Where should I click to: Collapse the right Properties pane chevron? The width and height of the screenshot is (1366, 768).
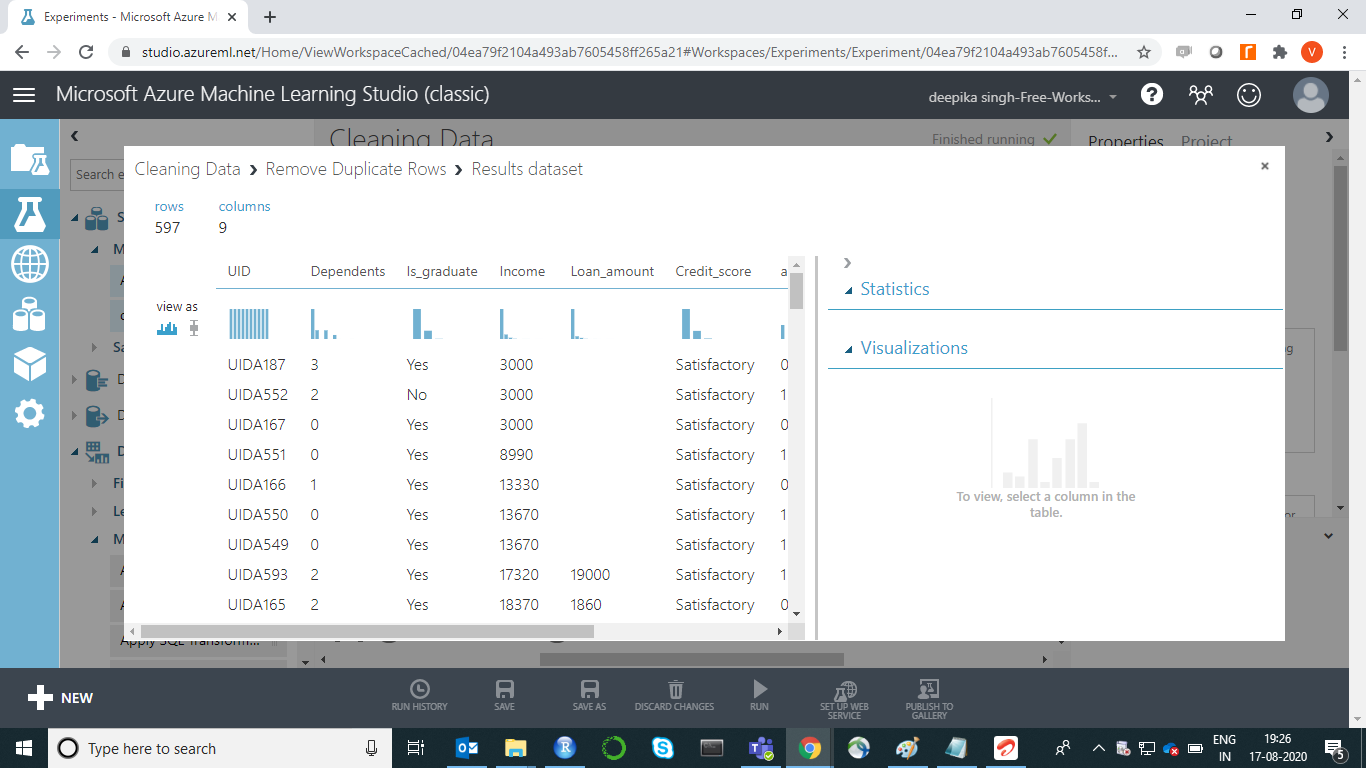coord(1329,137)
